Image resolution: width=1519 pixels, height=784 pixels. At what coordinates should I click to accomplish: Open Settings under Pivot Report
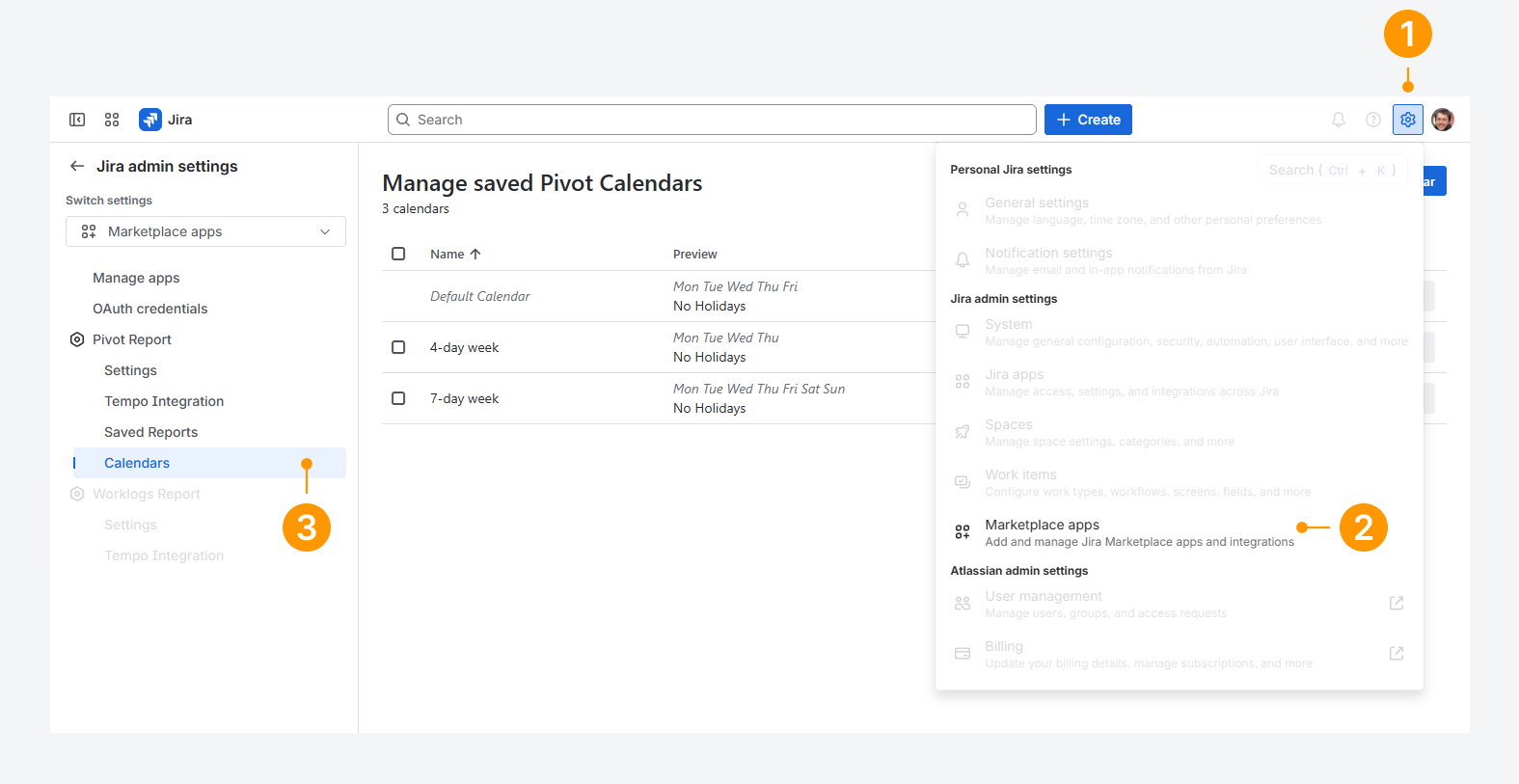[x=130, y=370]
